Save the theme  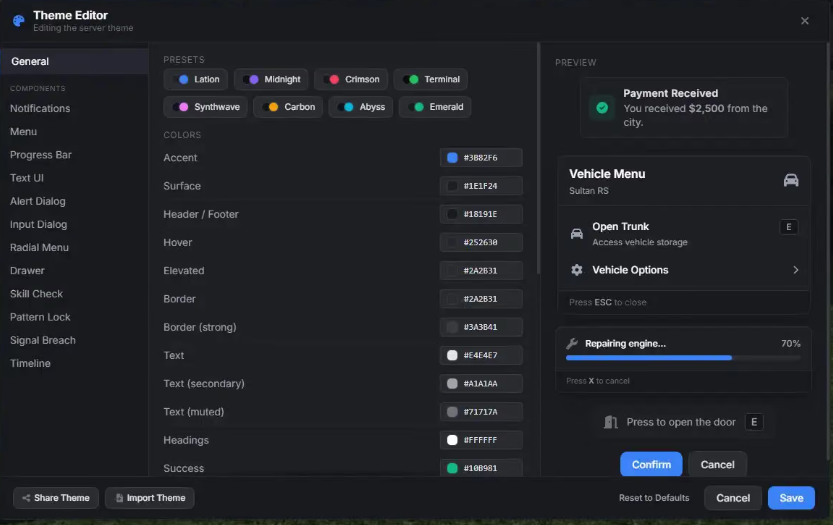click(x=791, y=498)
